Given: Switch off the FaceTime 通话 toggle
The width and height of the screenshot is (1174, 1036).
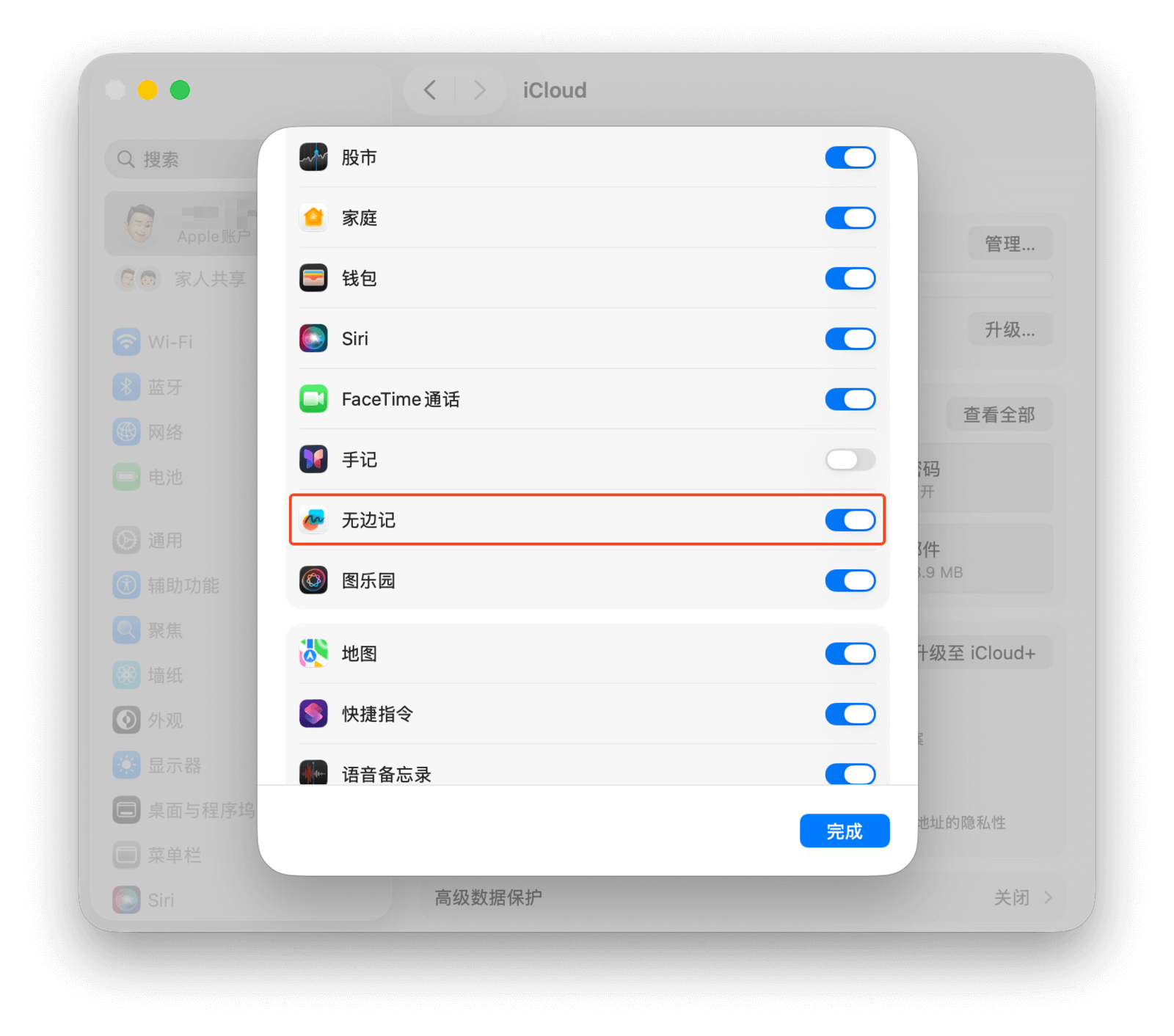Looking at the screenshot, I should coord(850,398).
